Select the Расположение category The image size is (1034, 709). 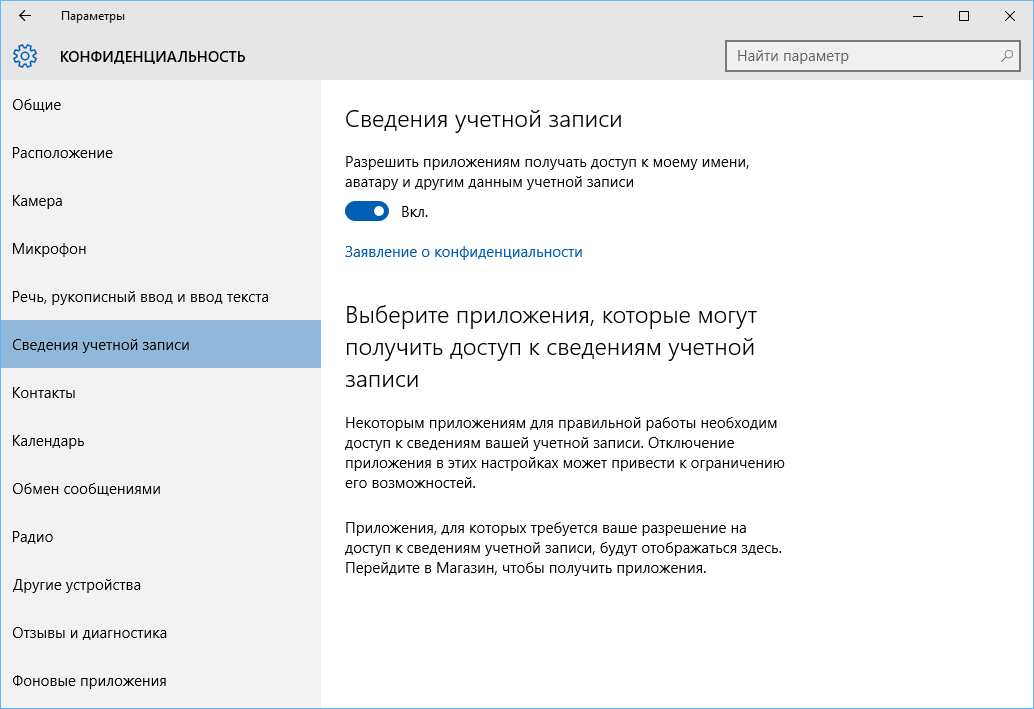point(62,152)
